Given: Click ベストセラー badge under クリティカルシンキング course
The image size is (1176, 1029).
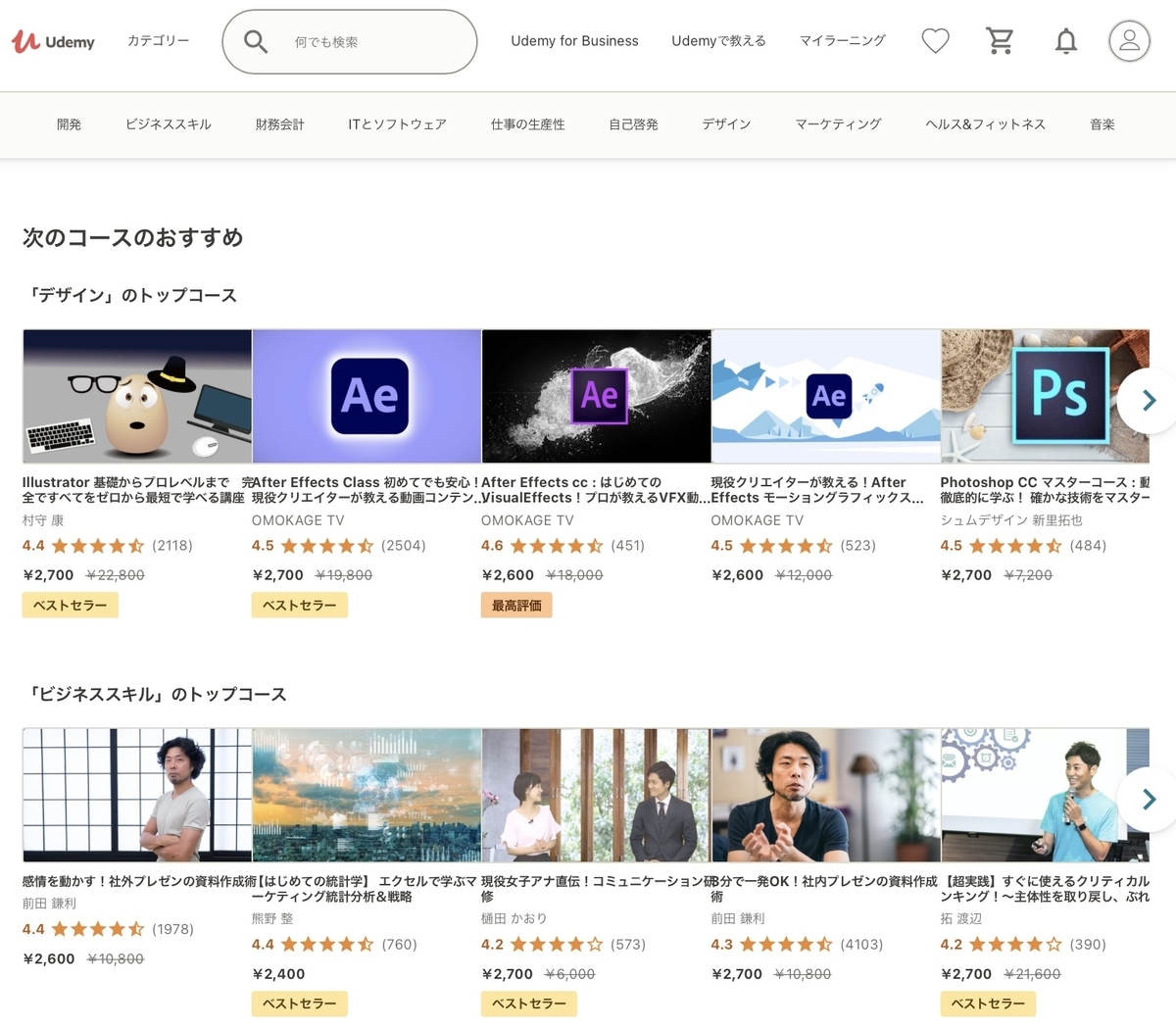Looking at the screenshot, I should [x=988, y=1004].
